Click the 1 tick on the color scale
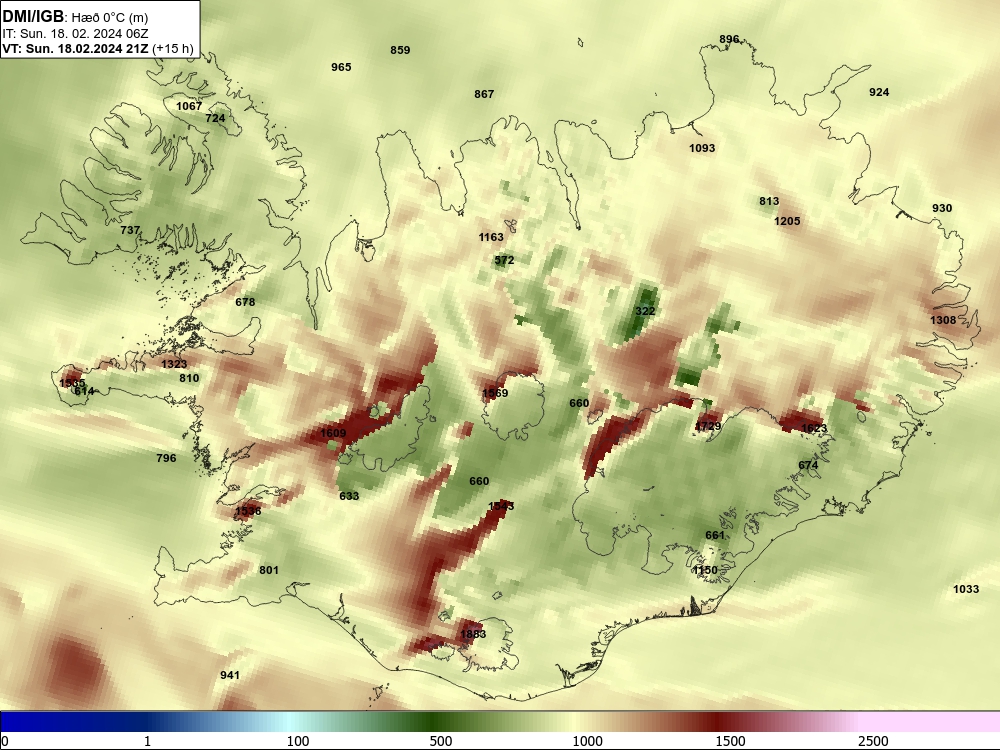Image resolution: width=1000 pixels, height=750 pixels. (x=147, y=741)
